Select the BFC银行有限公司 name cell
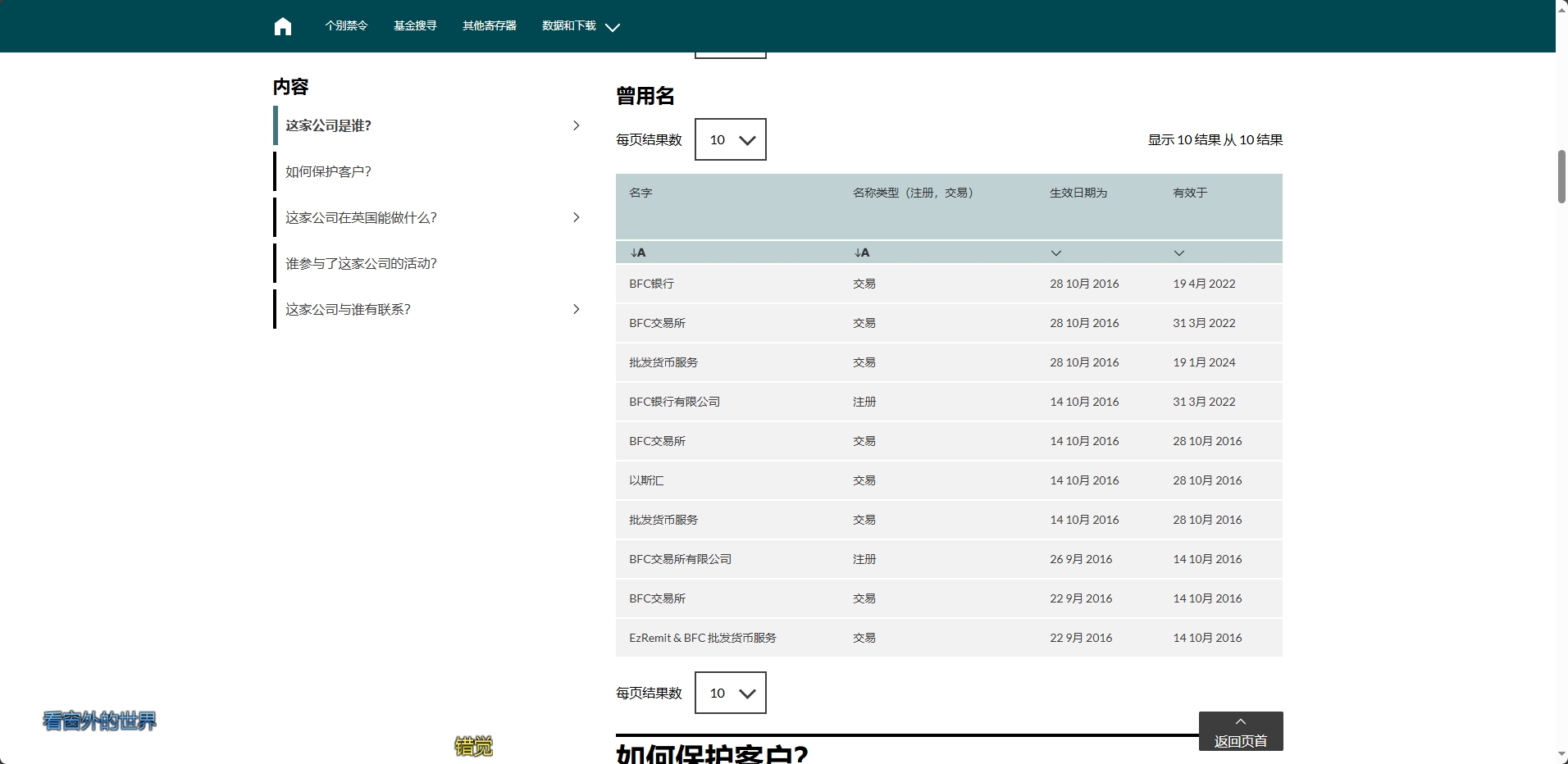 pos(675,402)
